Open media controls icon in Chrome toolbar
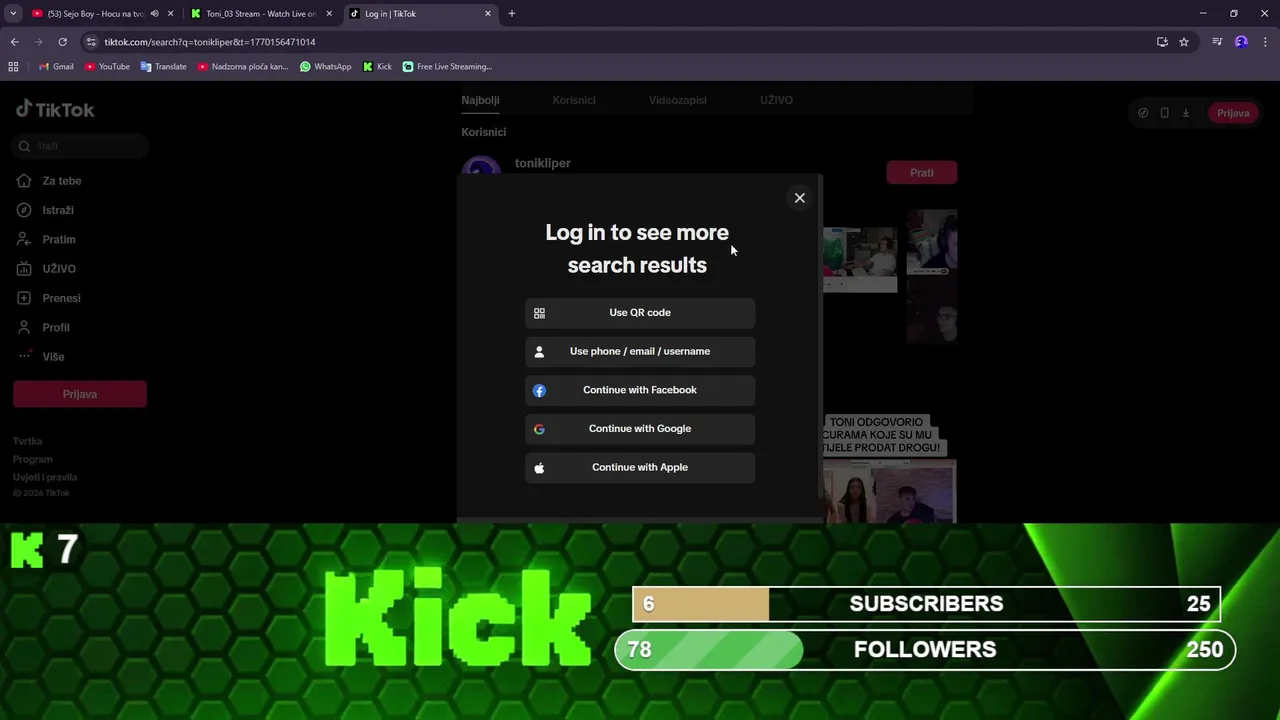This screenshot has width=1280, height=720. (1217, 42)
